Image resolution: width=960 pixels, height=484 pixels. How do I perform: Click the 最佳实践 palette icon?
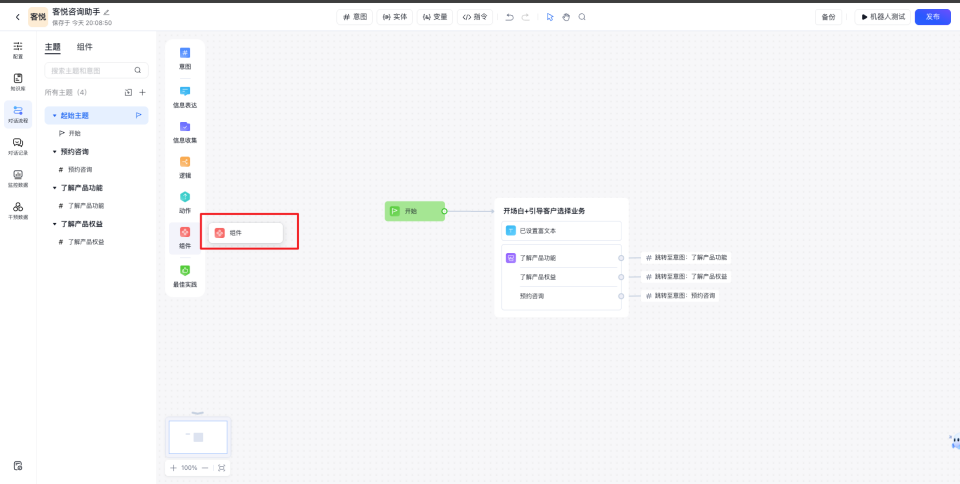pyautogui.click(x=185, y=271)
